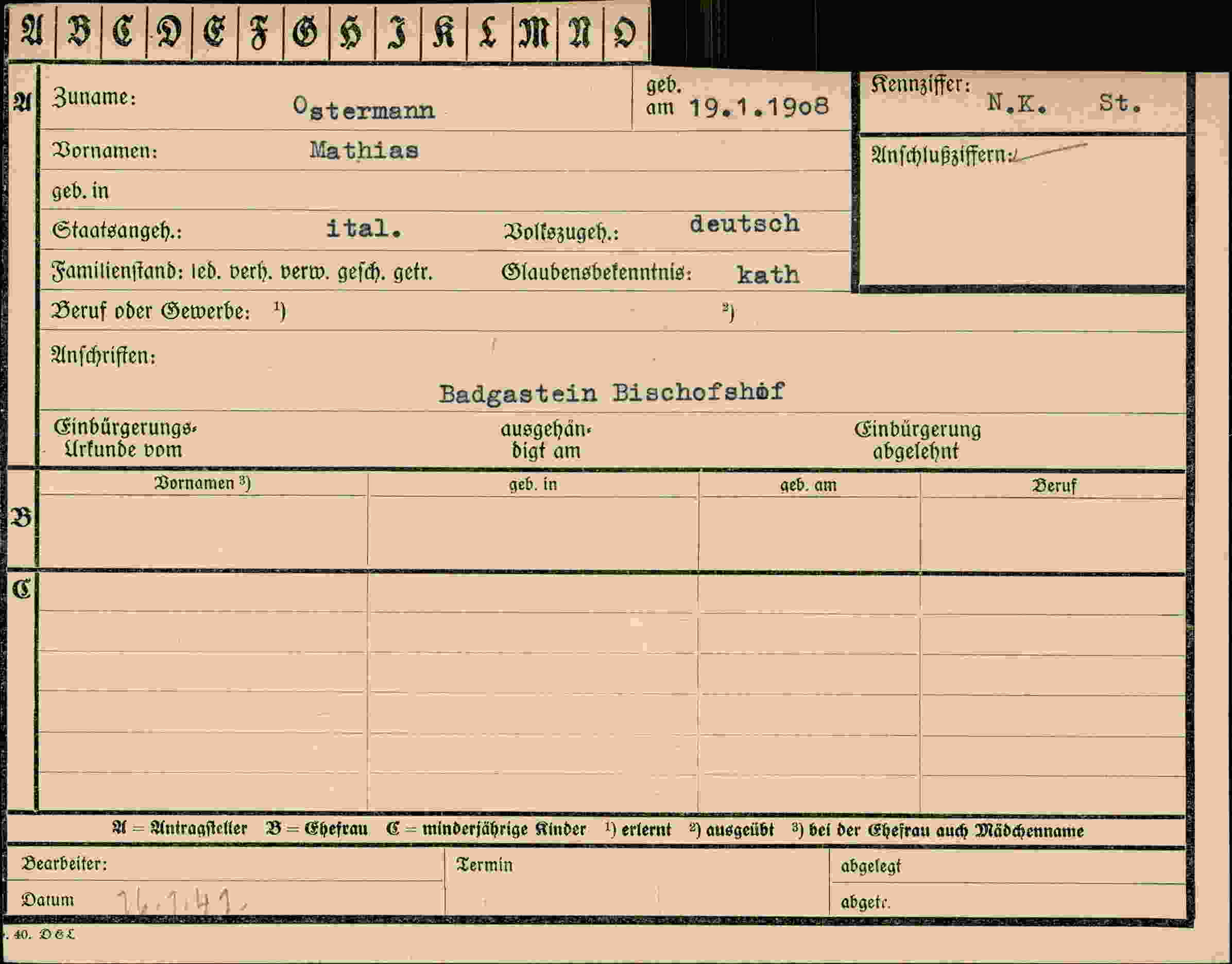Select the index tab letter H
This screenshot has width=1232, height=964.
[351, 32]
